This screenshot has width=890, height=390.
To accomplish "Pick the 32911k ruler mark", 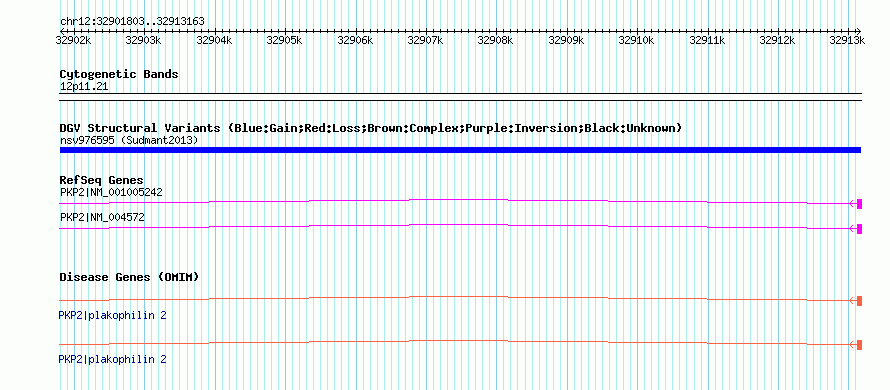I will pos(707,40).
